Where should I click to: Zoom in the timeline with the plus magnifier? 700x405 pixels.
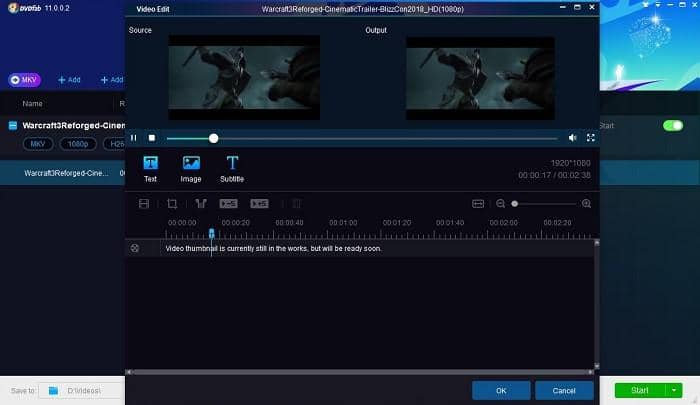click(x=587, y=204)
